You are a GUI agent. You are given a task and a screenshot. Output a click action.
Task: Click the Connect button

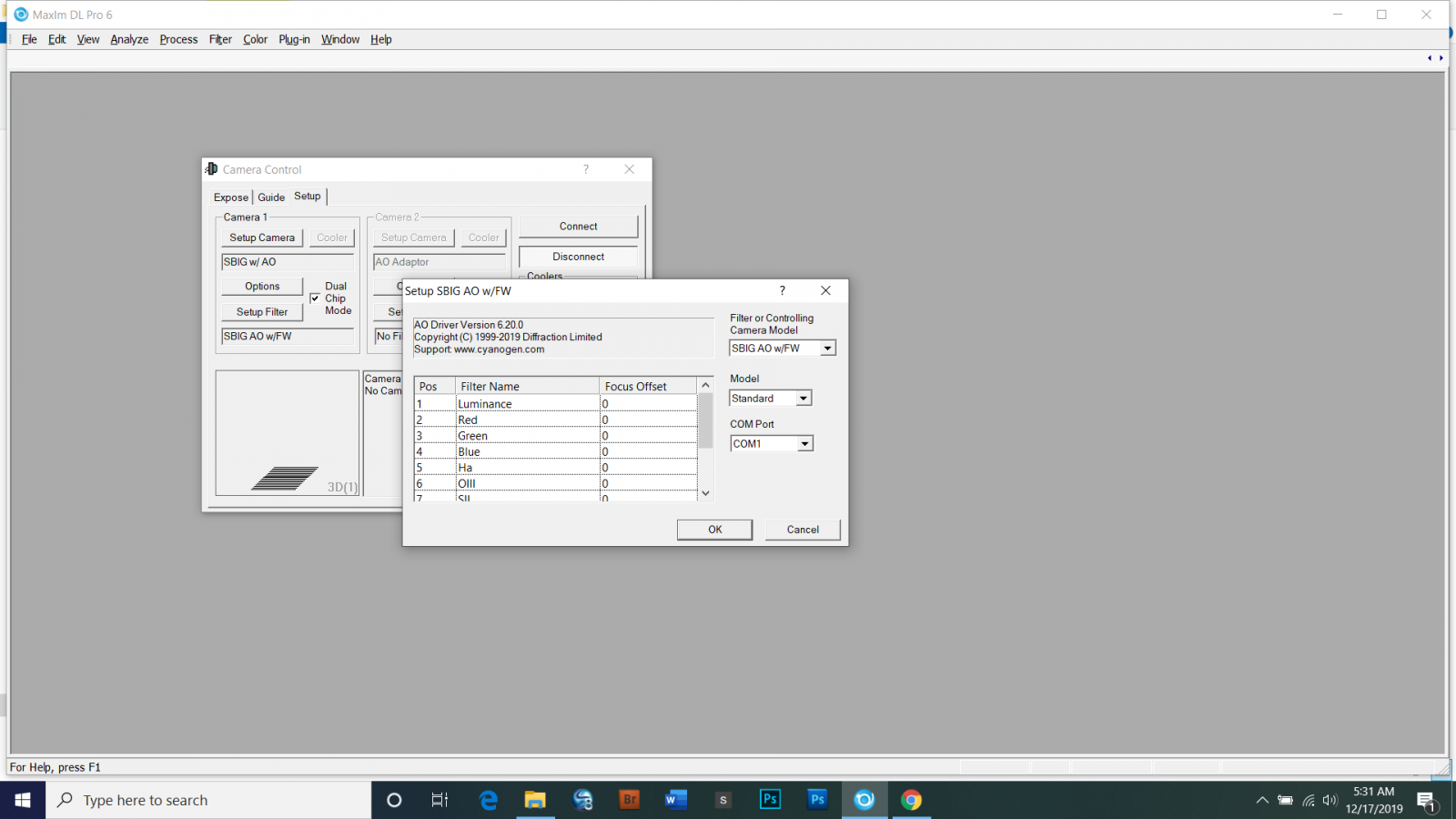pos(579,227)
